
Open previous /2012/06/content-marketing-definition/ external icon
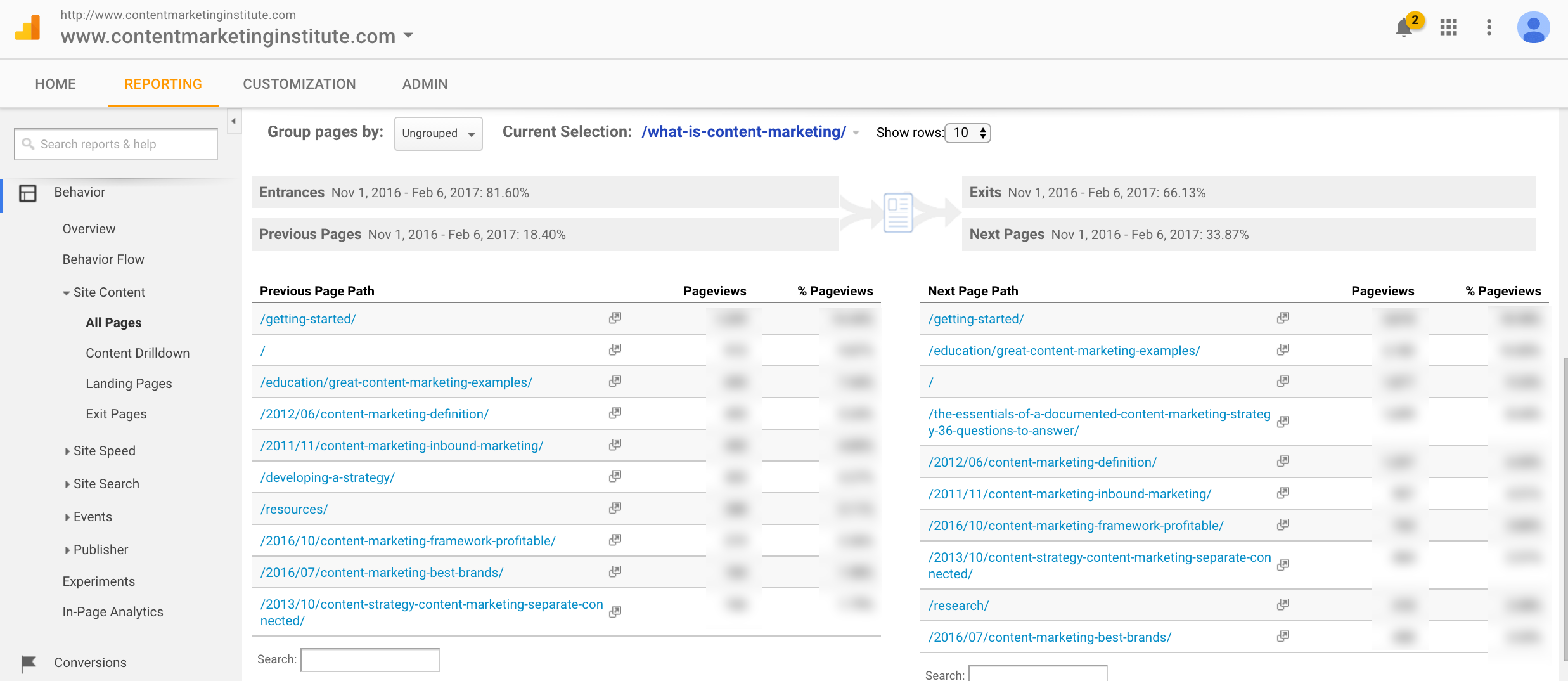tap(615, 413)
